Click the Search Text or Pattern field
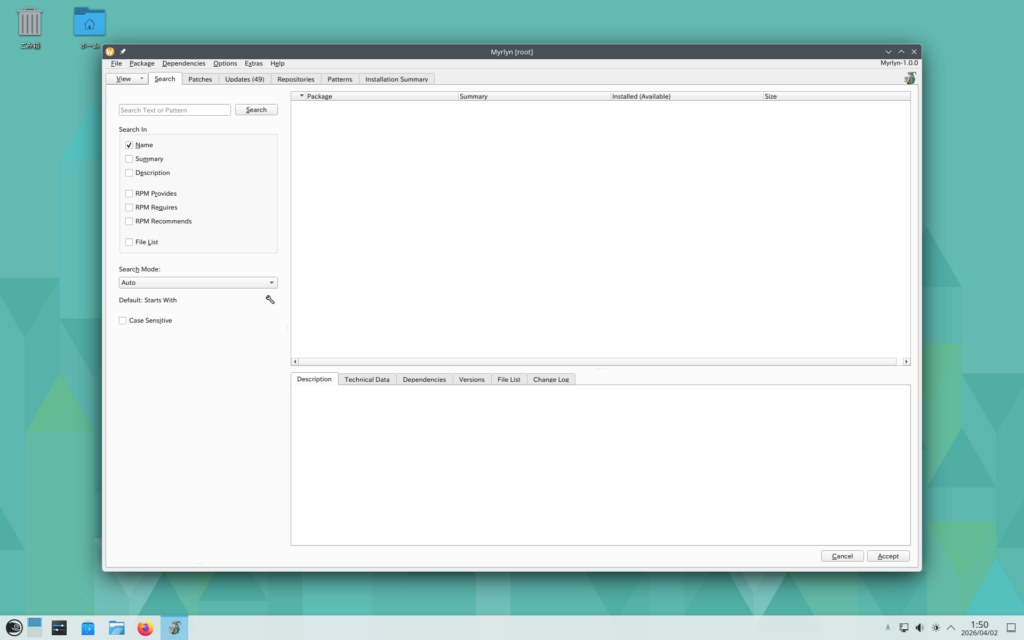Viewport: 1024px width, 640px height. [x=175, y=110]
